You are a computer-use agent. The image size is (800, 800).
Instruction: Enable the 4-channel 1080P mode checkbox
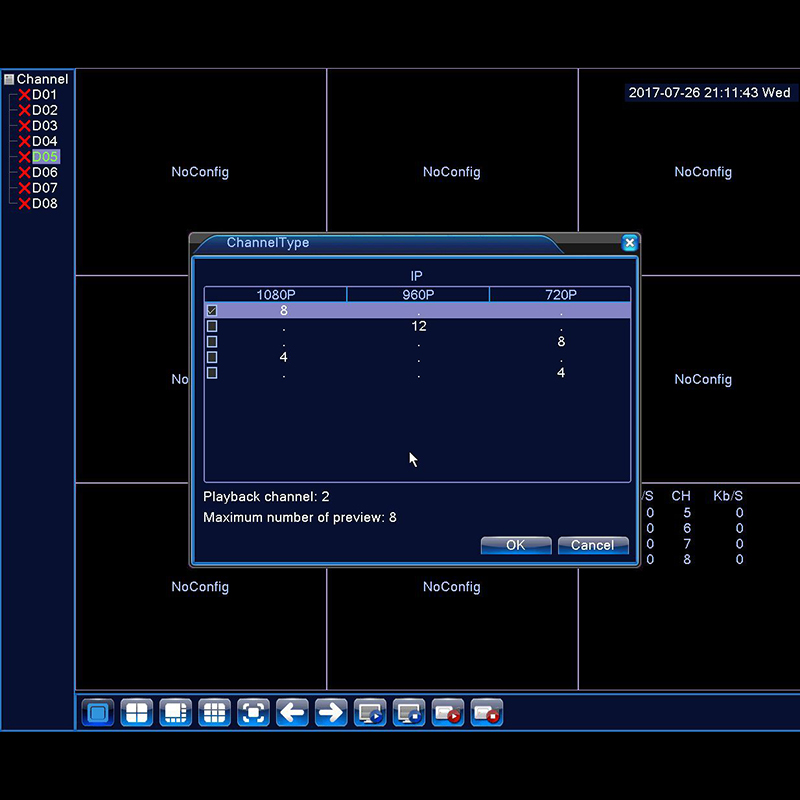click(x=212, y=357)
